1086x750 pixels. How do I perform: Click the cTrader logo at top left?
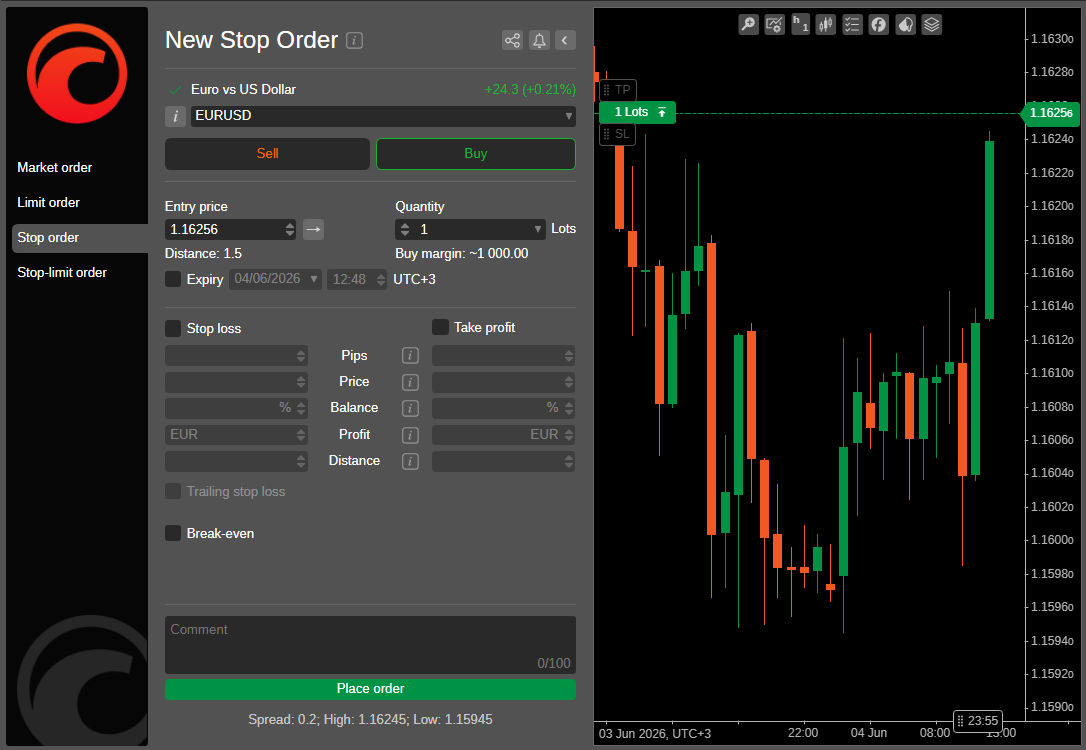77,73
